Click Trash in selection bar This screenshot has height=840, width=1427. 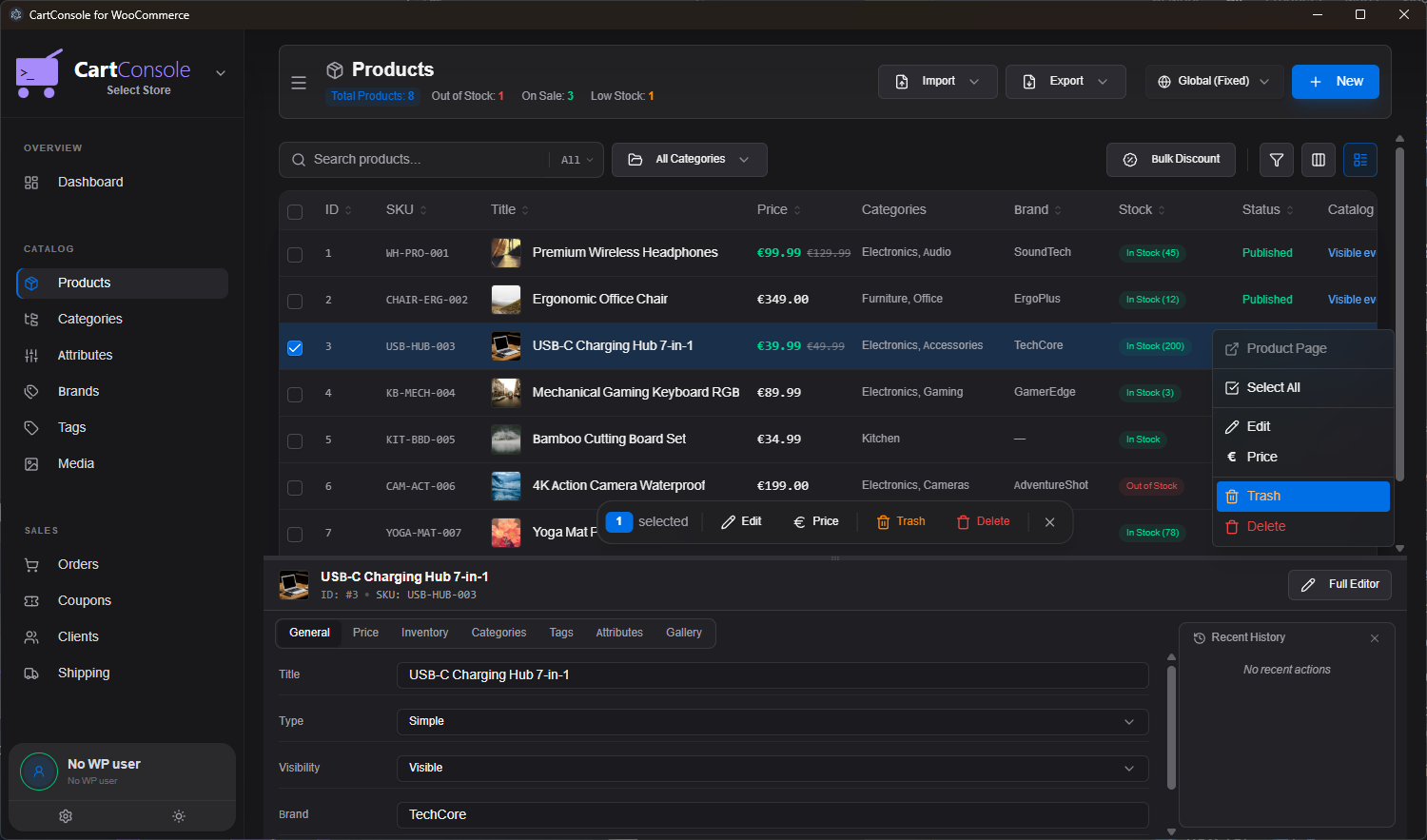(x=901, y=522)
